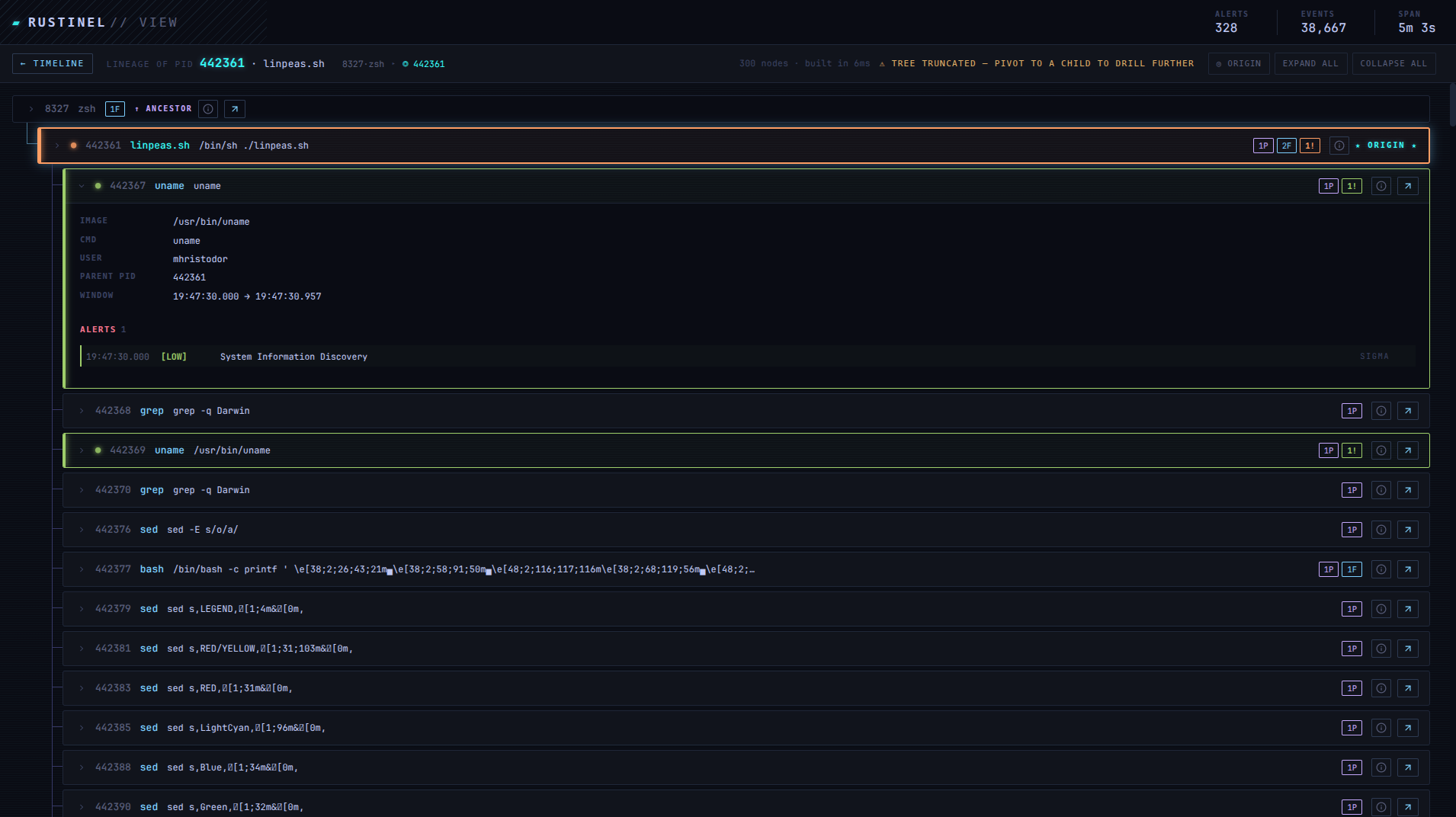Click the 1F badge on 442377 bash row
The image size is (1456, 817).
pos(1352,569)
